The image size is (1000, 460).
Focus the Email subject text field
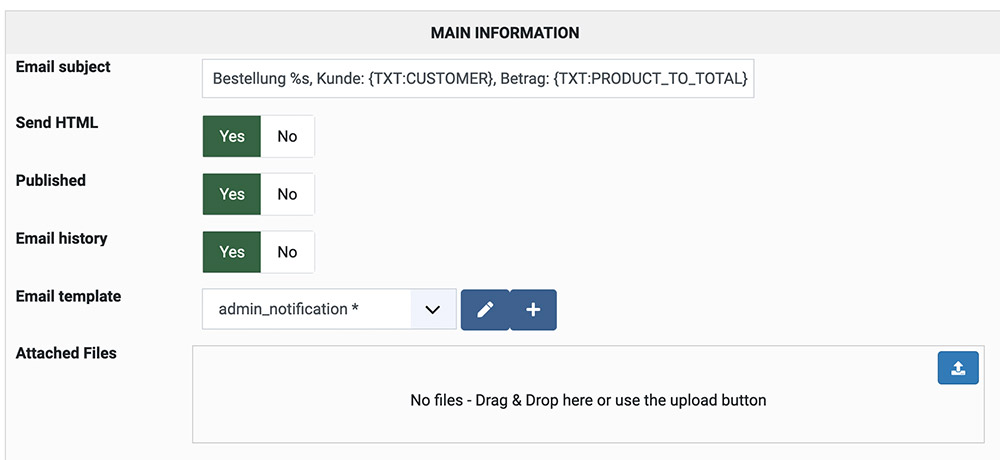478,77
